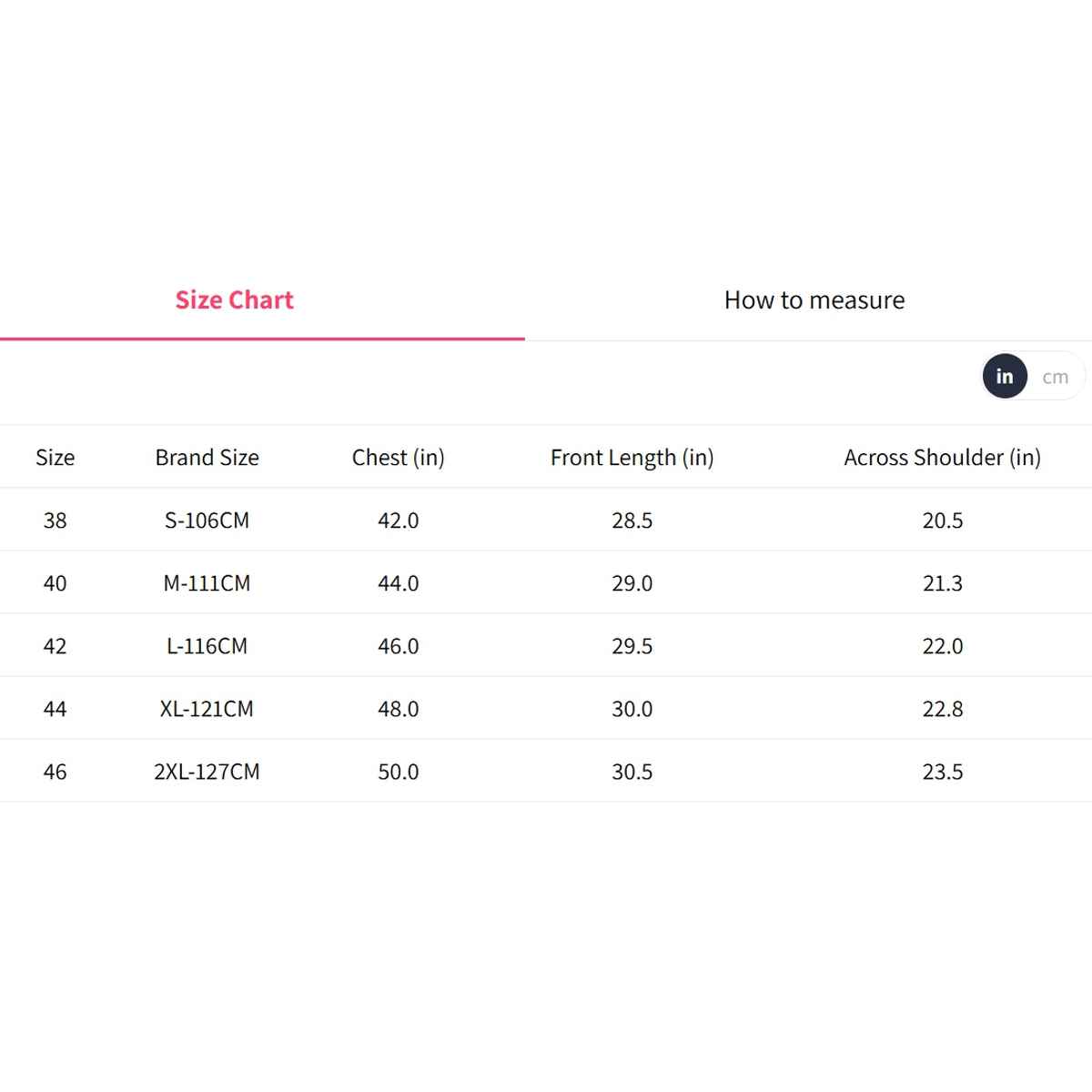Click the Brand Size column header
Image resolution: width=1092 pixels, height=1092 pixels.
[x=207, y=458]
